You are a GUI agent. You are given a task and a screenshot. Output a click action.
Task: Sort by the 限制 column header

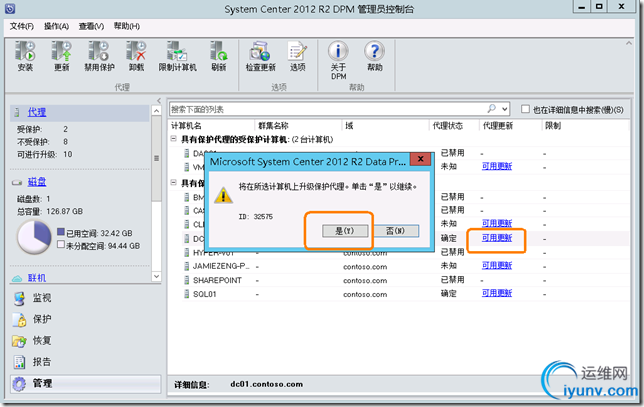click(x=585, y=126)
